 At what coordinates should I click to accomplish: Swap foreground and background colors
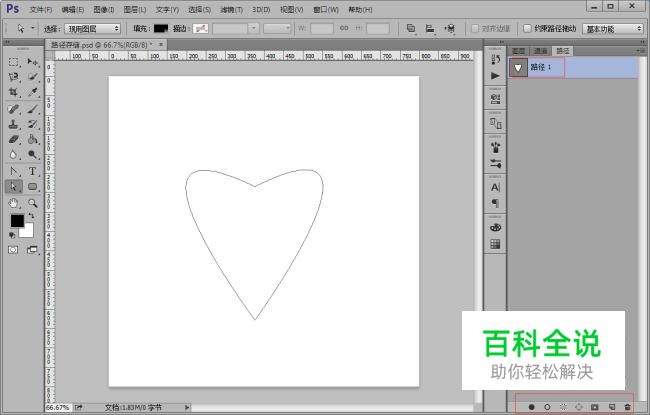(x=31, y=216)
